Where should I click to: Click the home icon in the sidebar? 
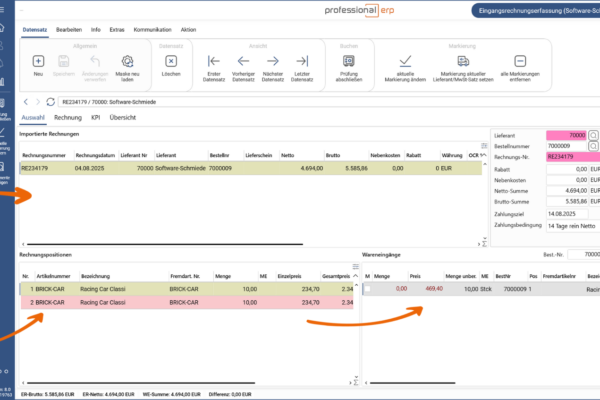2,28
